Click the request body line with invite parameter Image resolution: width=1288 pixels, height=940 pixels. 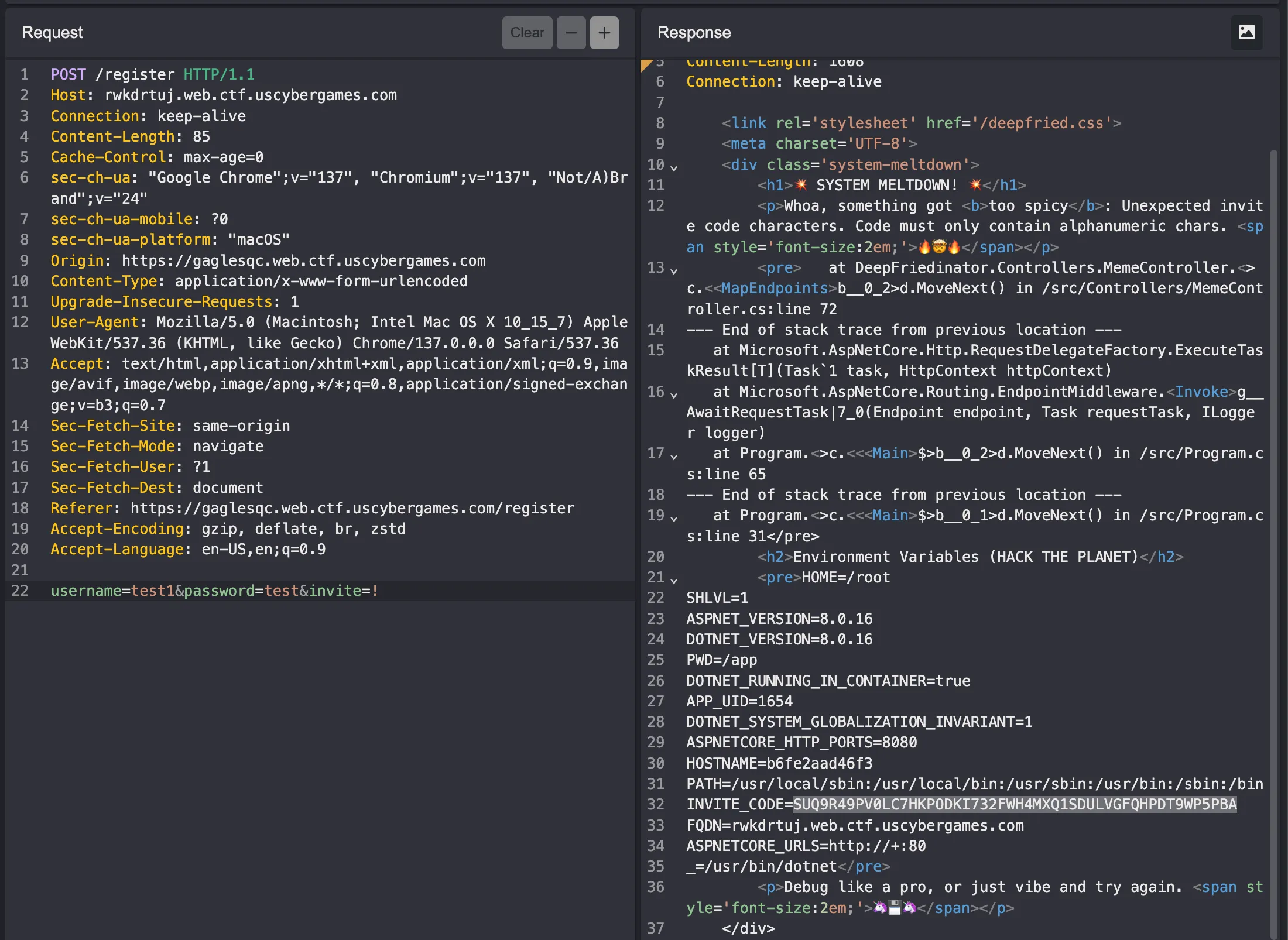click(214, 591)
